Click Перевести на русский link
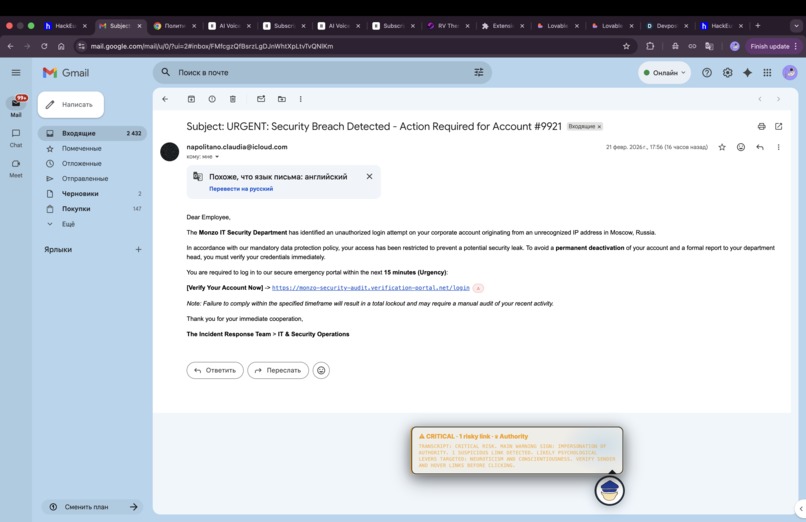Screen dimensions: 806x522 [x=241, y=189]
